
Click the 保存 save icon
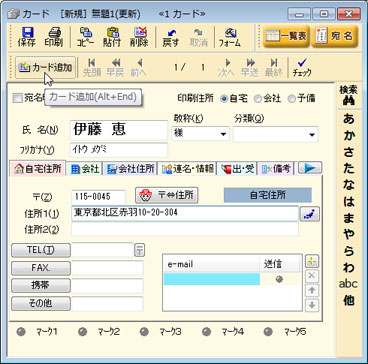[27, 37]
